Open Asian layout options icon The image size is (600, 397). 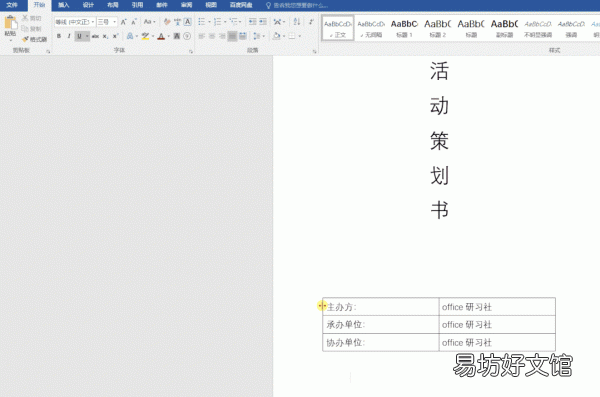(x=277, y=22)
